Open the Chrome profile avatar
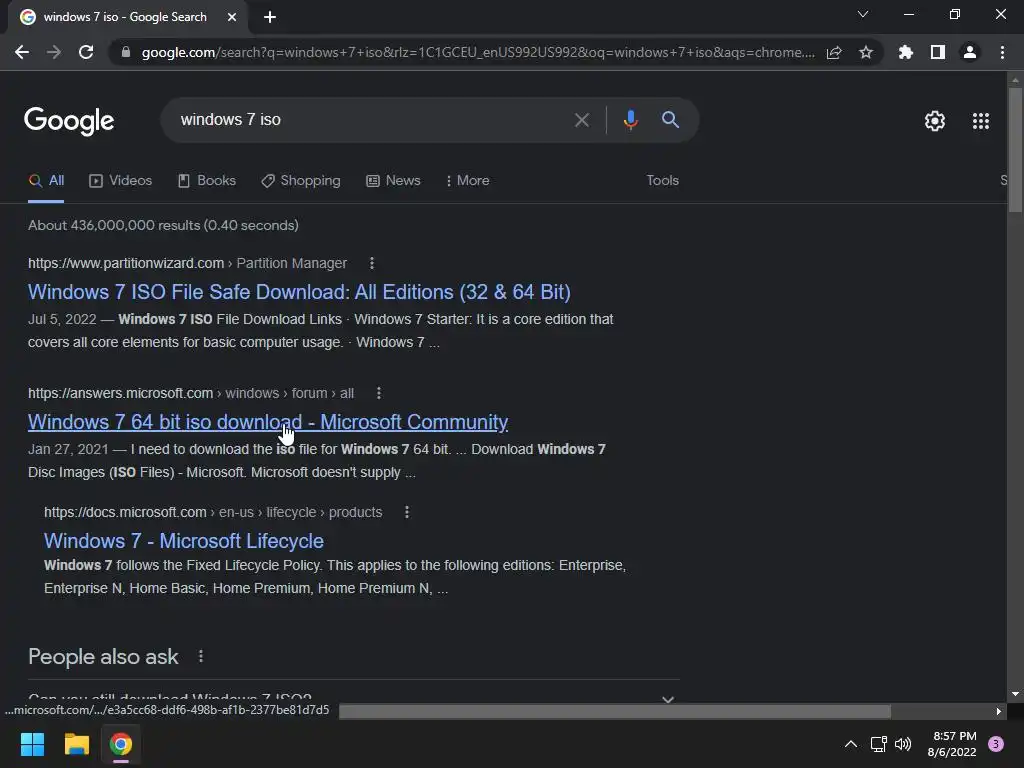Viewport: 1024px width, 768px height. point(970,52)
